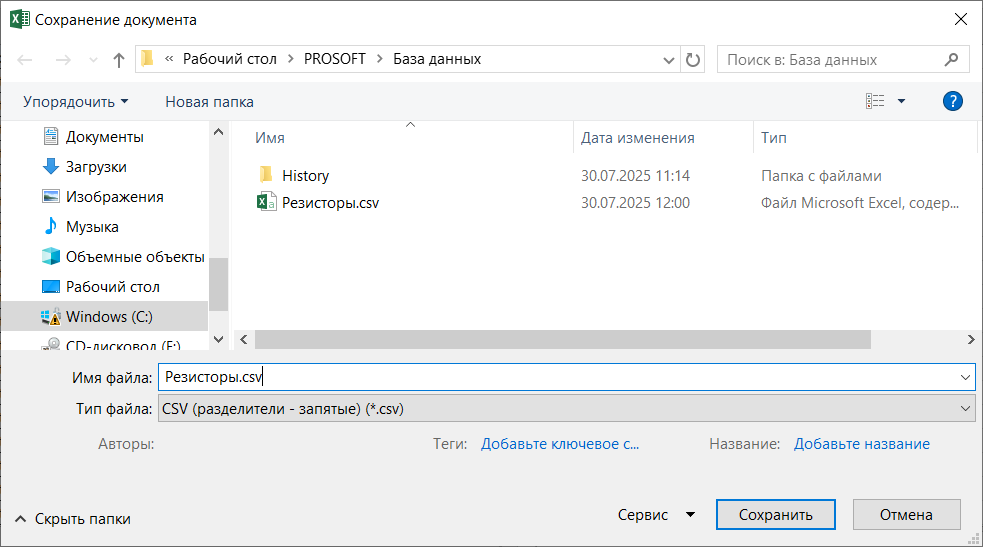This screenshot has width=983, height=547.
Task: Add tags via Добавьте ключевое с... link
Action: click(x=560, y=444)
